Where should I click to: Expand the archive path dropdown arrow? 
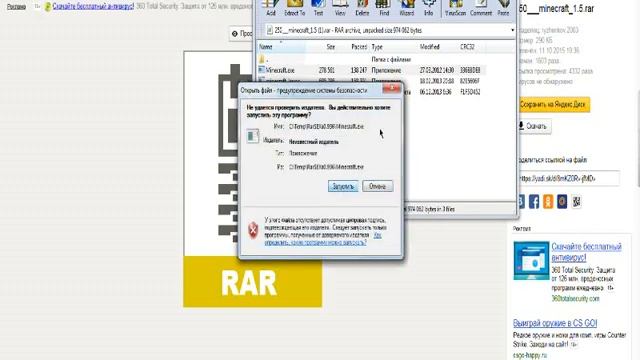coord(512,30)
